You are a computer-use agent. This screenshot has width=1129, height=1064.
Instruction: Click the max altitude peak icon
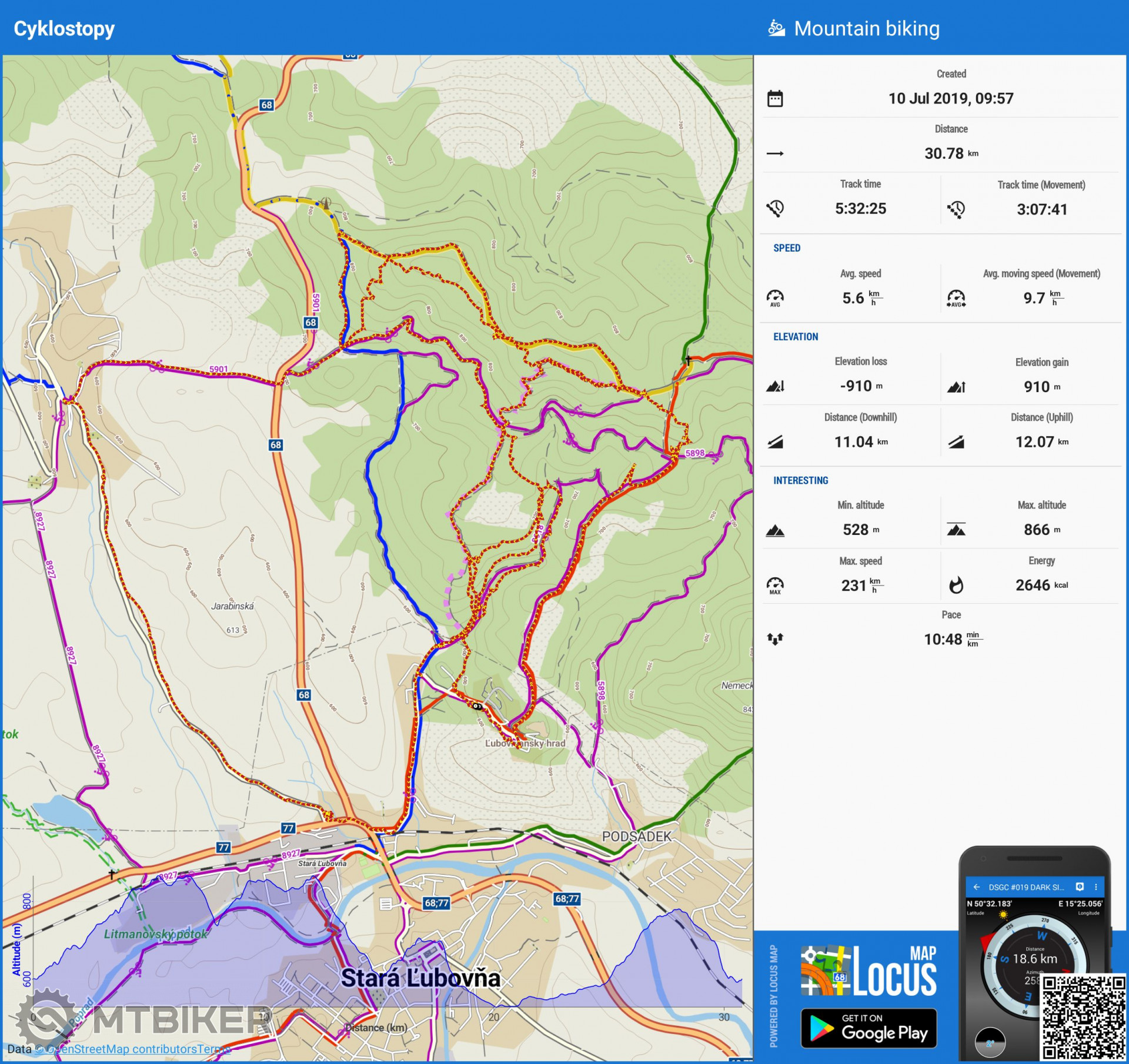pos(956,530)
